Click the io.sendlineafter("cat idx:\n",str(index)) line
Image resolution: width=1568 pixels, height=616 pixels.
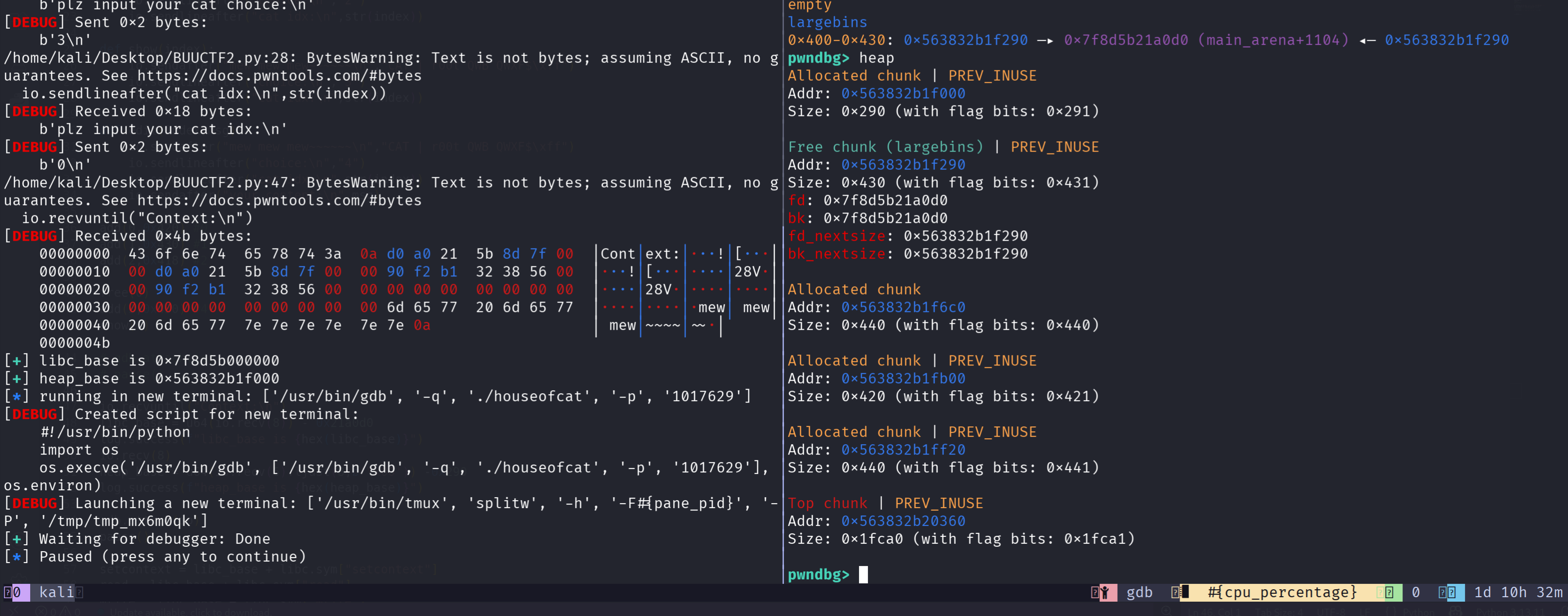[x=204, y=94]
